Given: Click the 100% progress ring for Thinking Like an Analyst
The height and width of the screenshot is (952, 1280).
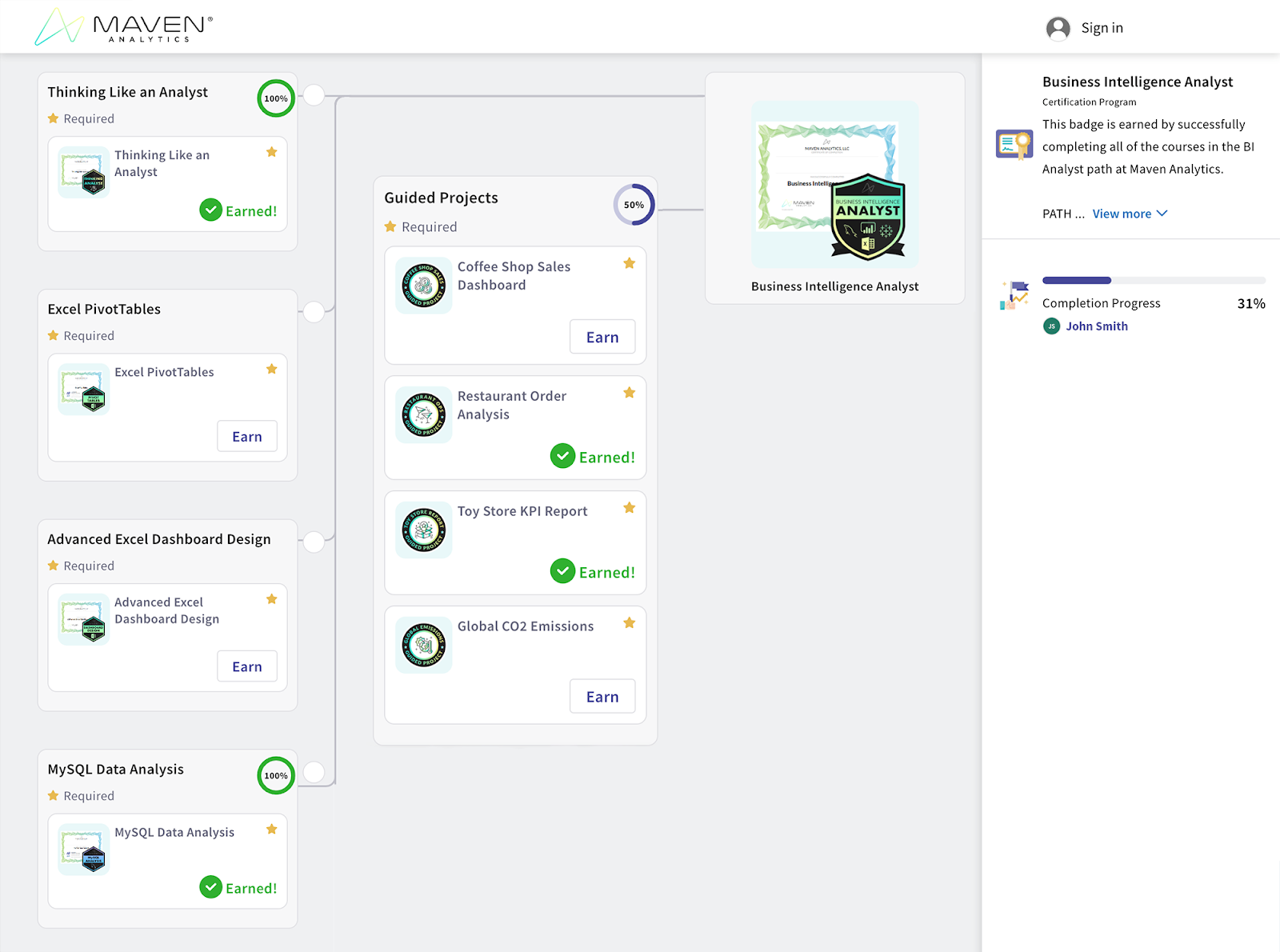Looking at the screenshot, I should coord(276,98).
